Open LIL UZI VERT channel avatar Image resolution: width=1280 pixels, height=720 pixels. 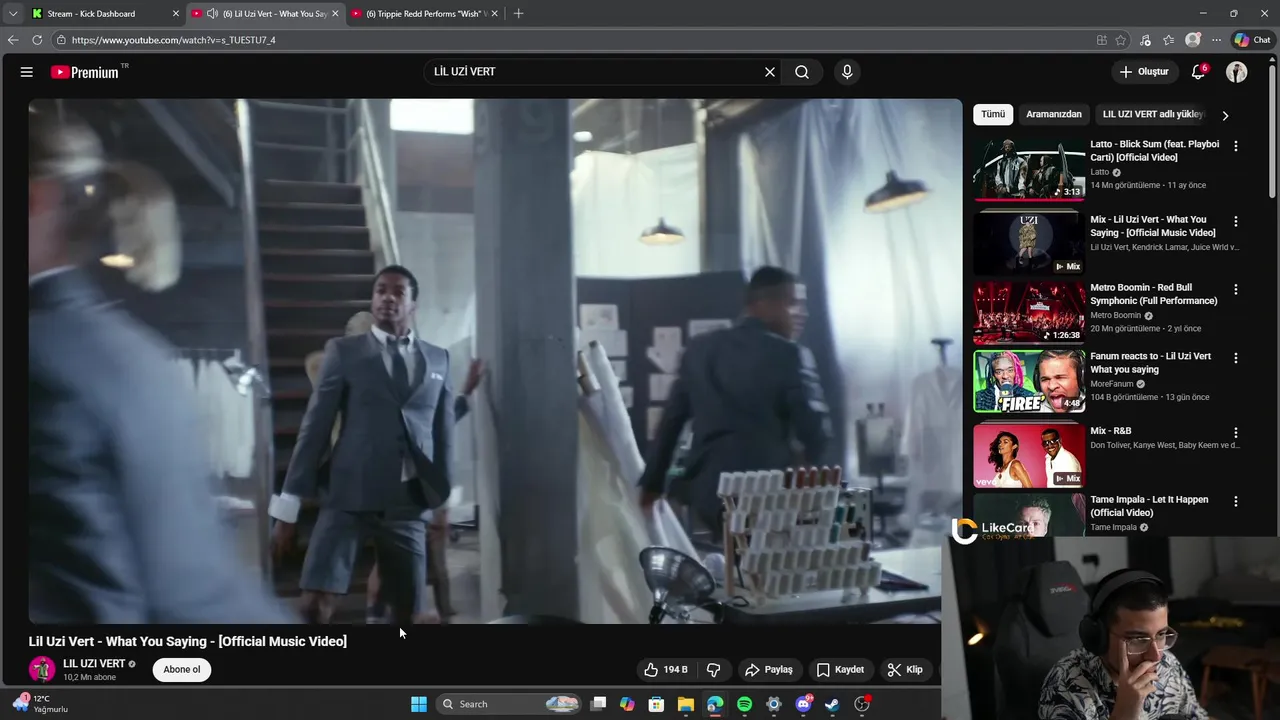coord(42,670)
